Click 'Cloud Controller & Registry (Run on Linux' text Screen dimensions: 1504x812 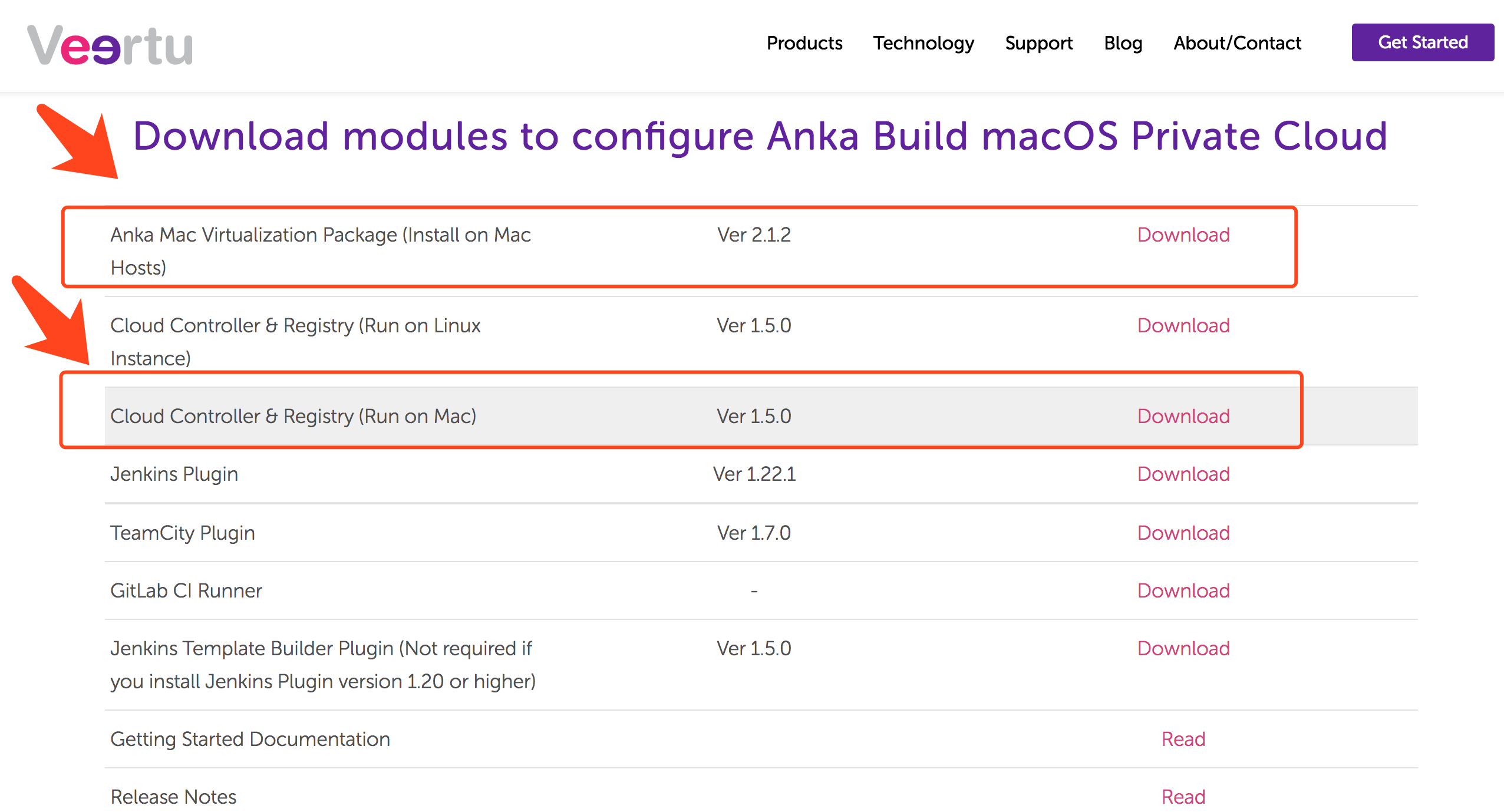[295, 326]
